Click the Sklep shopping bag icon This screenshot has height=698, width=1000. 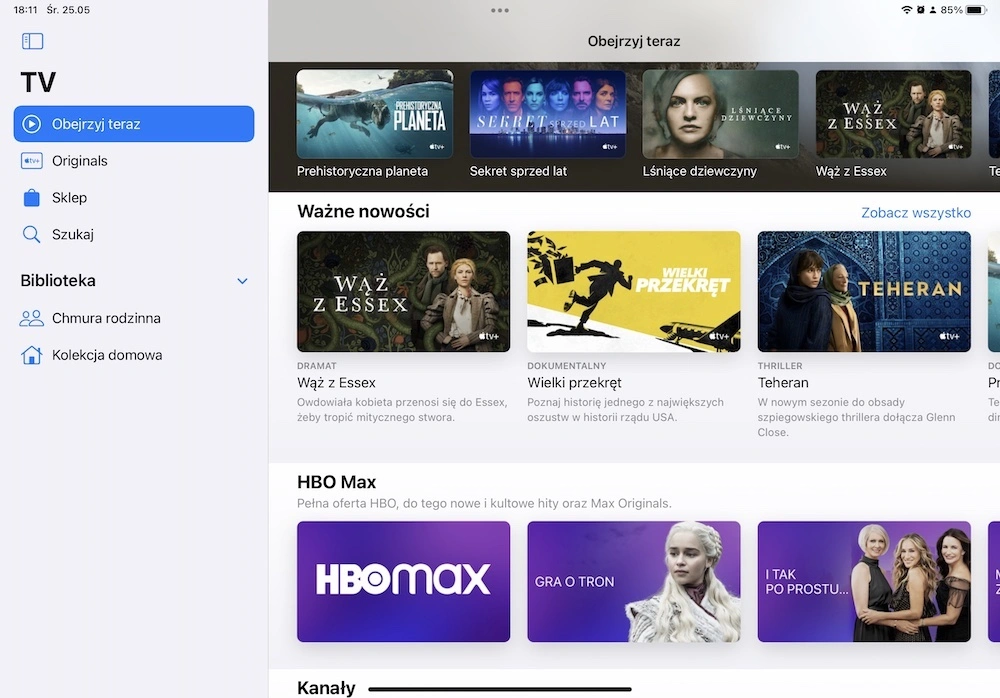(x=31, y=198)
